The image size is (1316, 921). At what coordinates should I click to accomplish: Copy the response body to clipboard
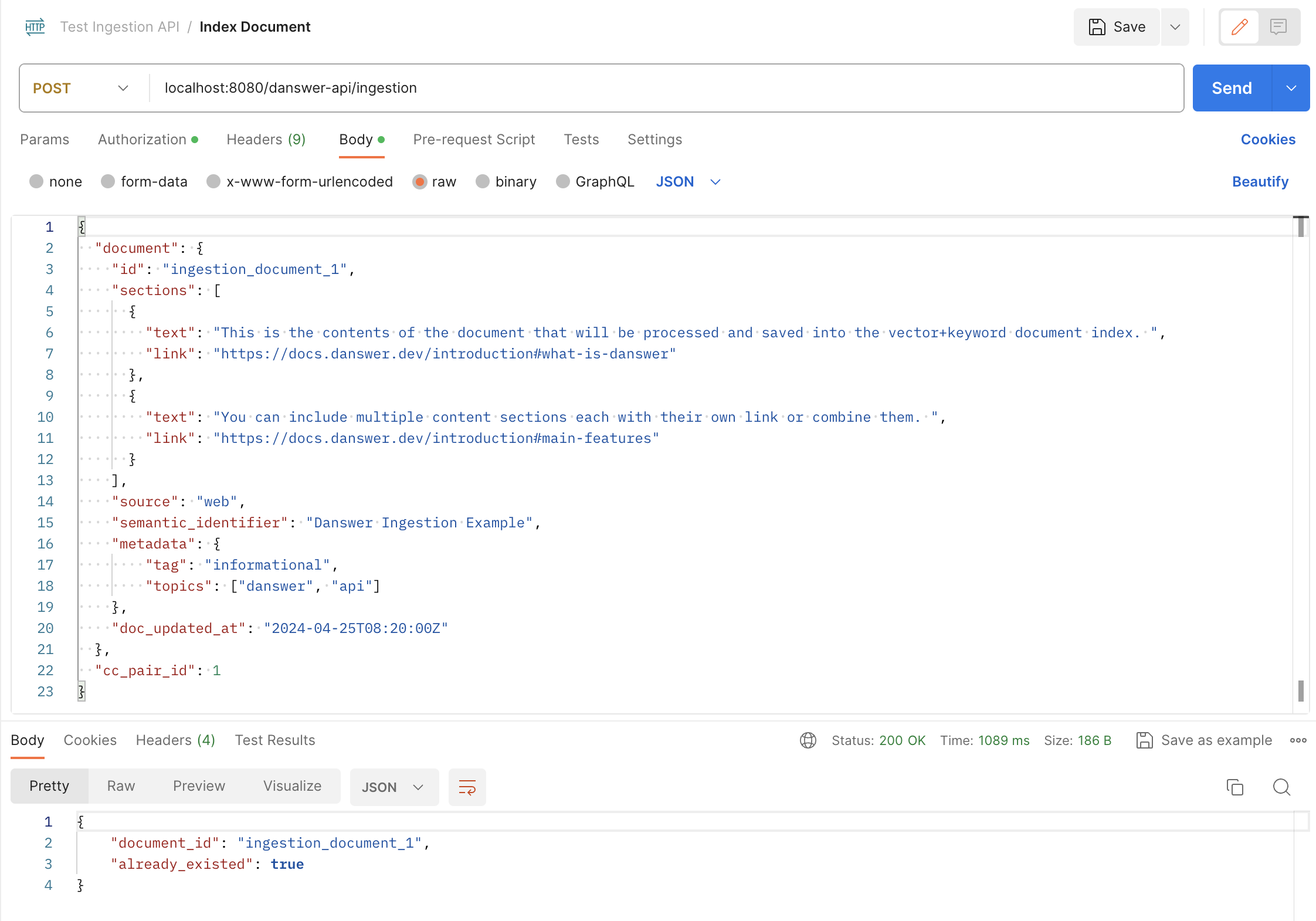tap(1234, 787)
